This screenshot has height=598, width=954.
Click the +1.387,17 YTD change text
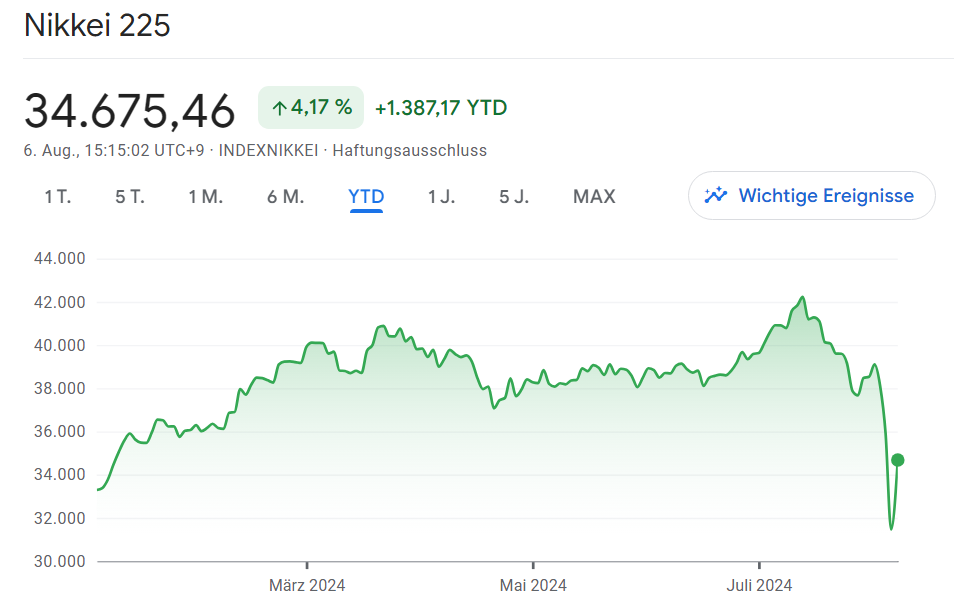point(441,108)
